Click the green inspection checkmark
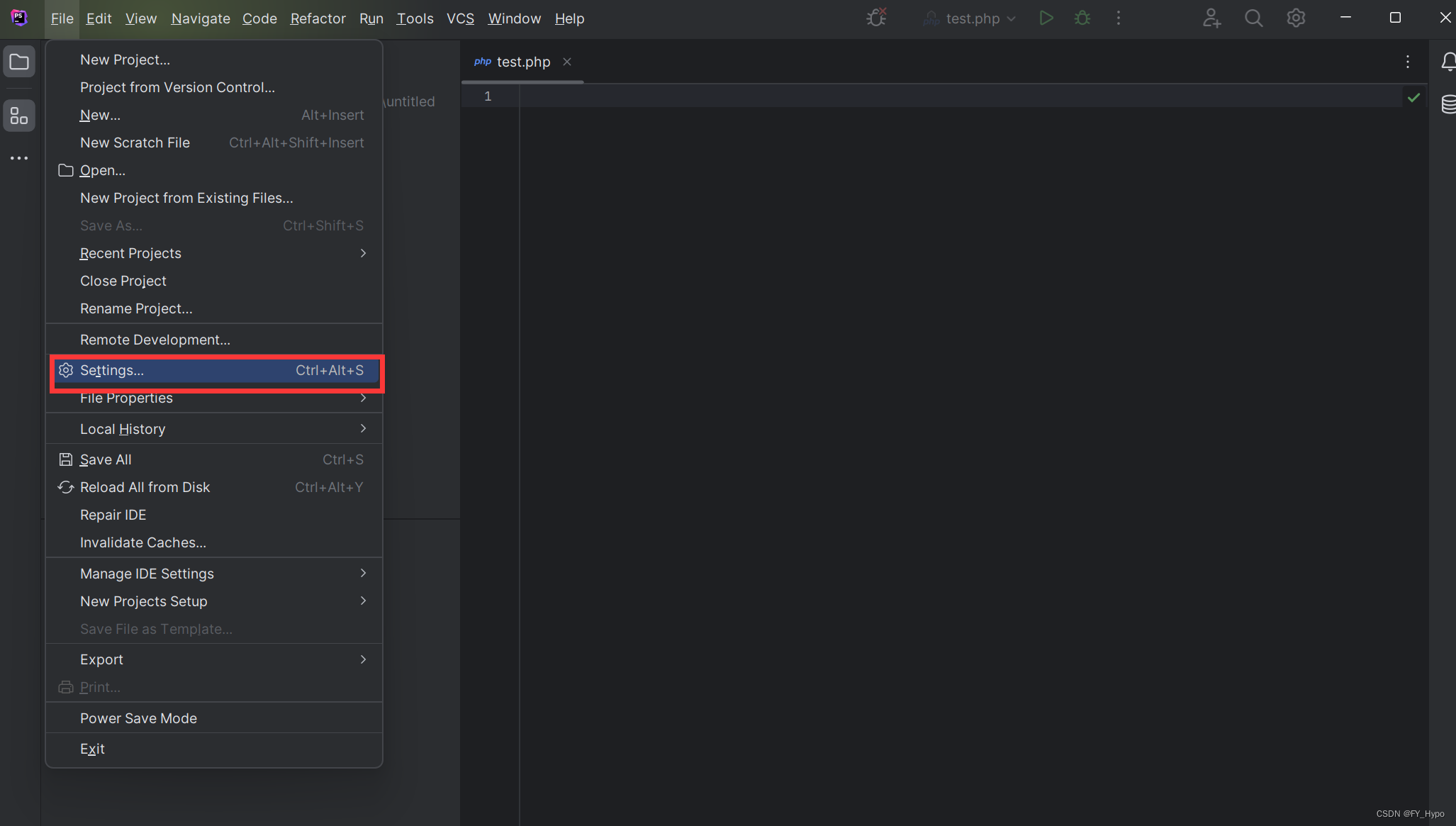 click(x=1414, y=98)
